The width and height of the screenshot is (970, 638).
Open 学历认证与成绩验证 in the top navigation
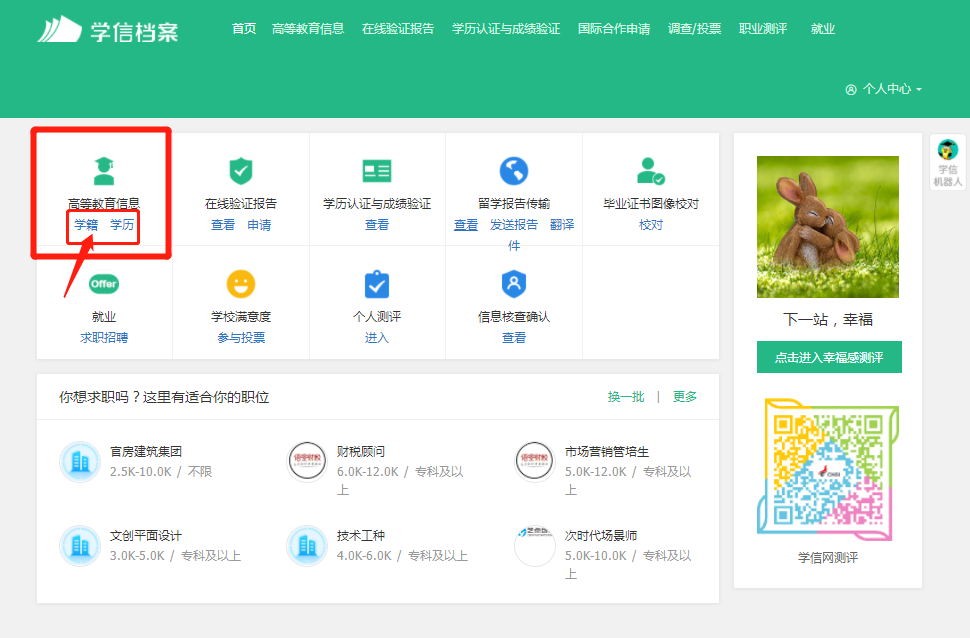506,29
